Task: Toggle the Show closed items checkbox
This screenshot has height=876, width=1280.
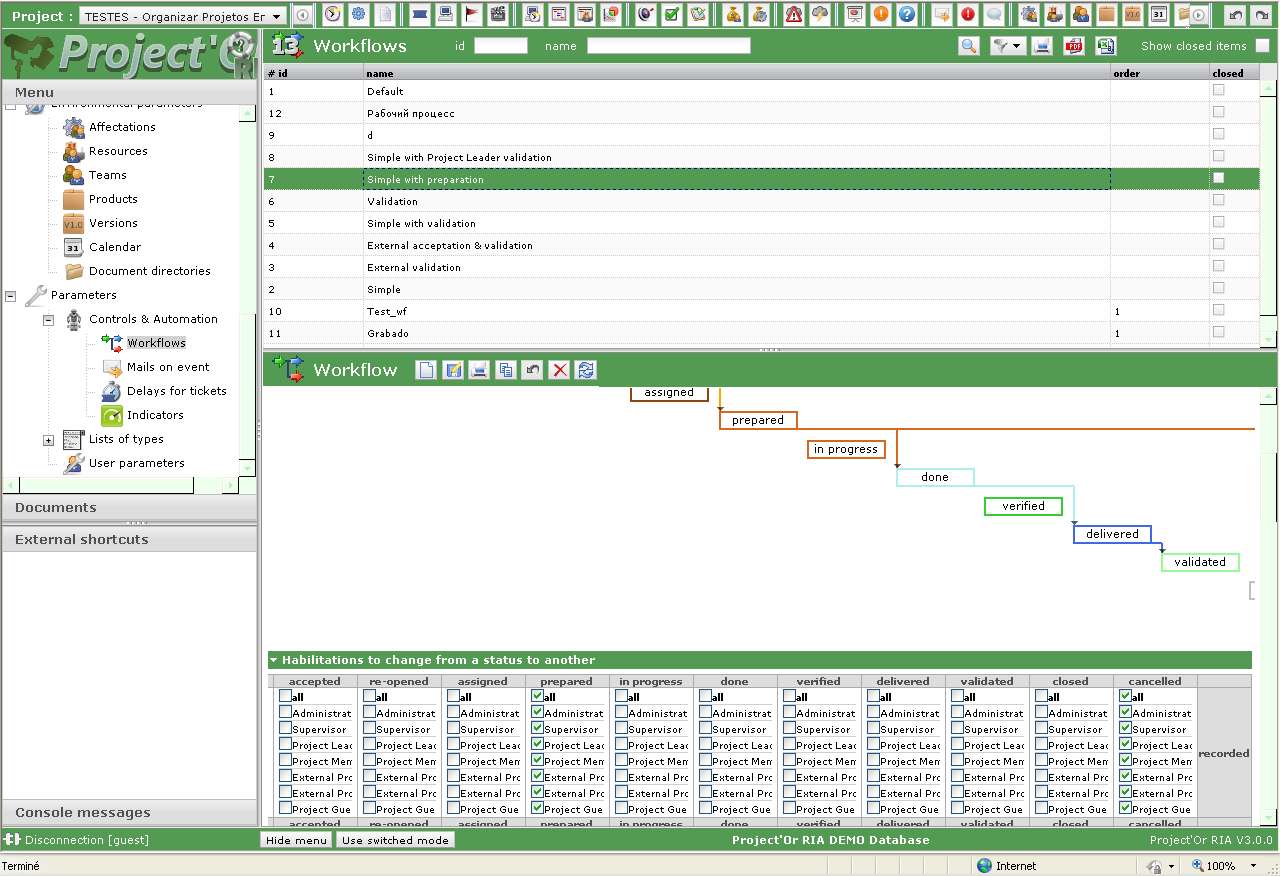Action: pyautogui.click(x=1262, y=46)
